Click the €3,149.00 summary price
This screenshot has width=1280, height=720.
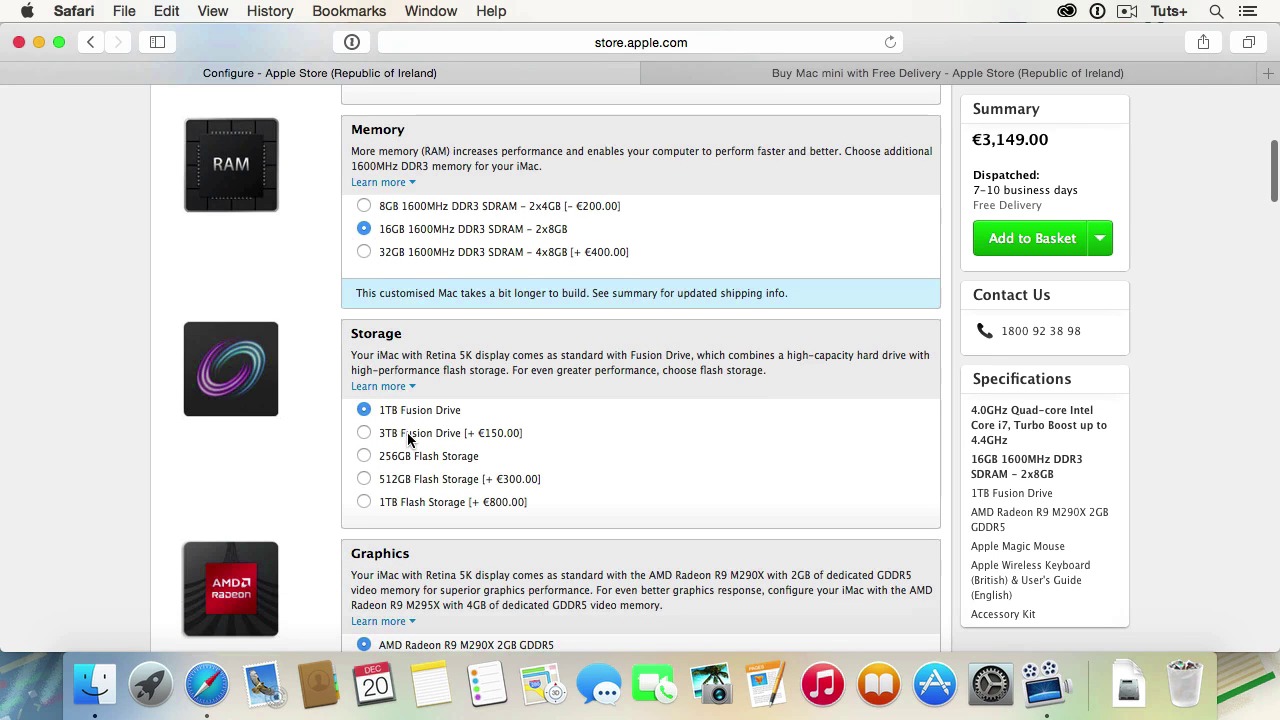click(x=1010, y=140)
